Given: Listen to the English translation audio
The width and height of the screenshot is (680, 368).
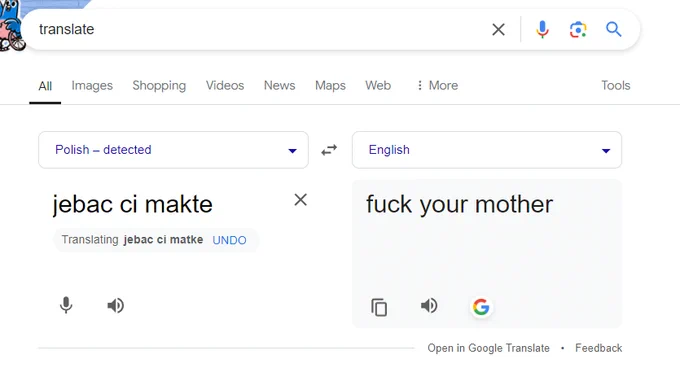Looking at the screenshot, I should [x=429, y=306].
